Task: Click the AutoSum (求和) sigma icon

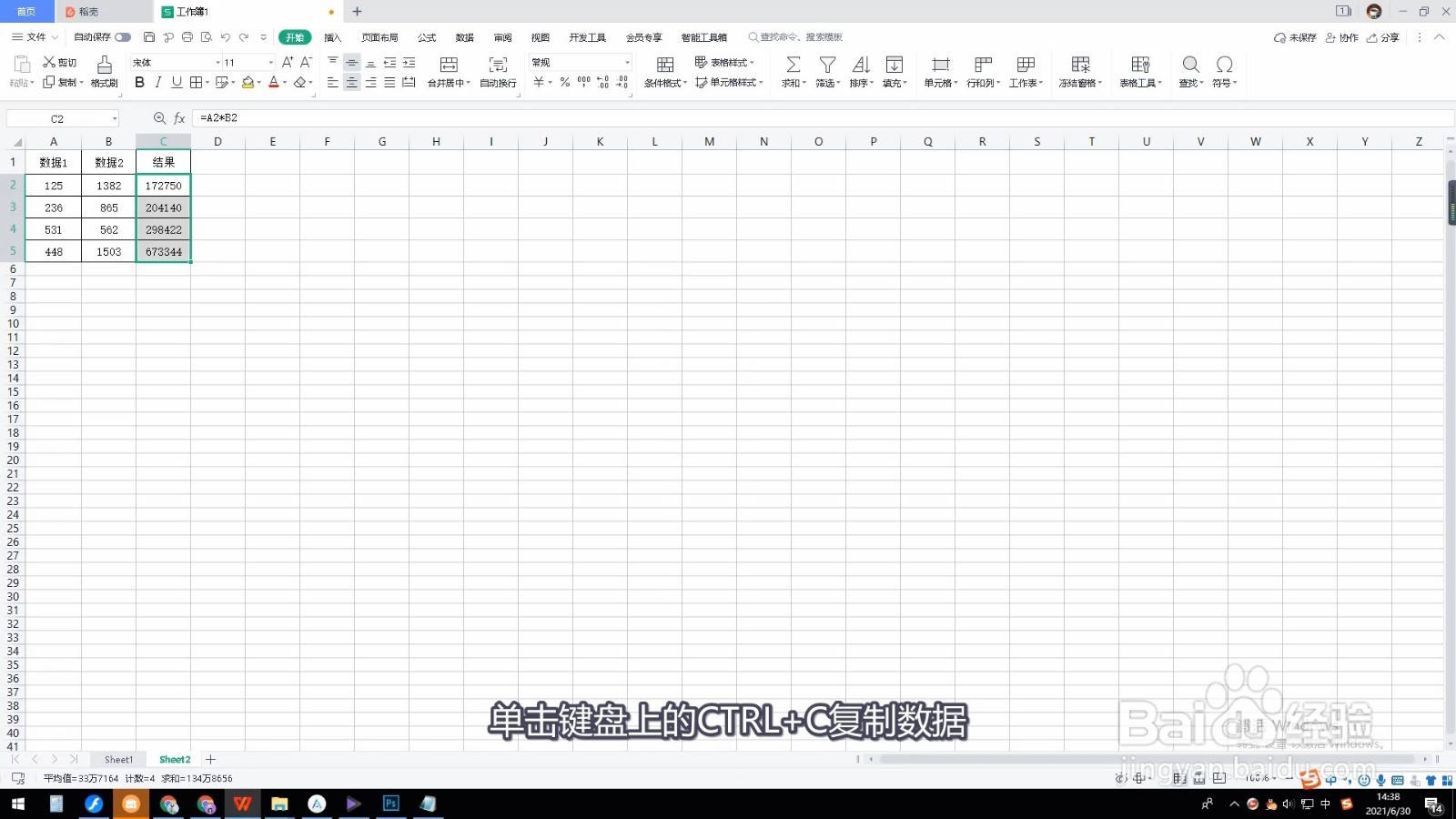Action: tap(794, 65)
